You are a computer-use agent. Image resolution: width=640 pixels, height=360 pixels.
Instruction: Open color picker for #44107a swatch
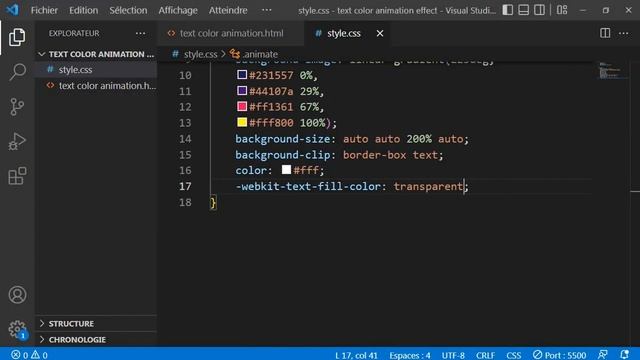(242, 91)
